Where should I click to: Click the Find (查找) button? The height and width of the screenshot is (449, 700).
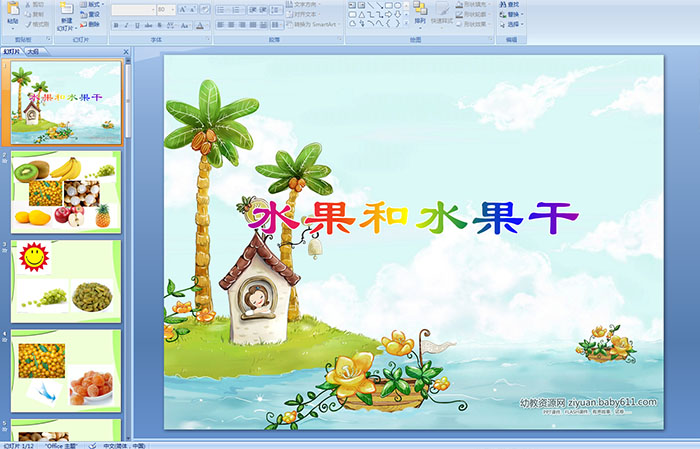(509, 4)
